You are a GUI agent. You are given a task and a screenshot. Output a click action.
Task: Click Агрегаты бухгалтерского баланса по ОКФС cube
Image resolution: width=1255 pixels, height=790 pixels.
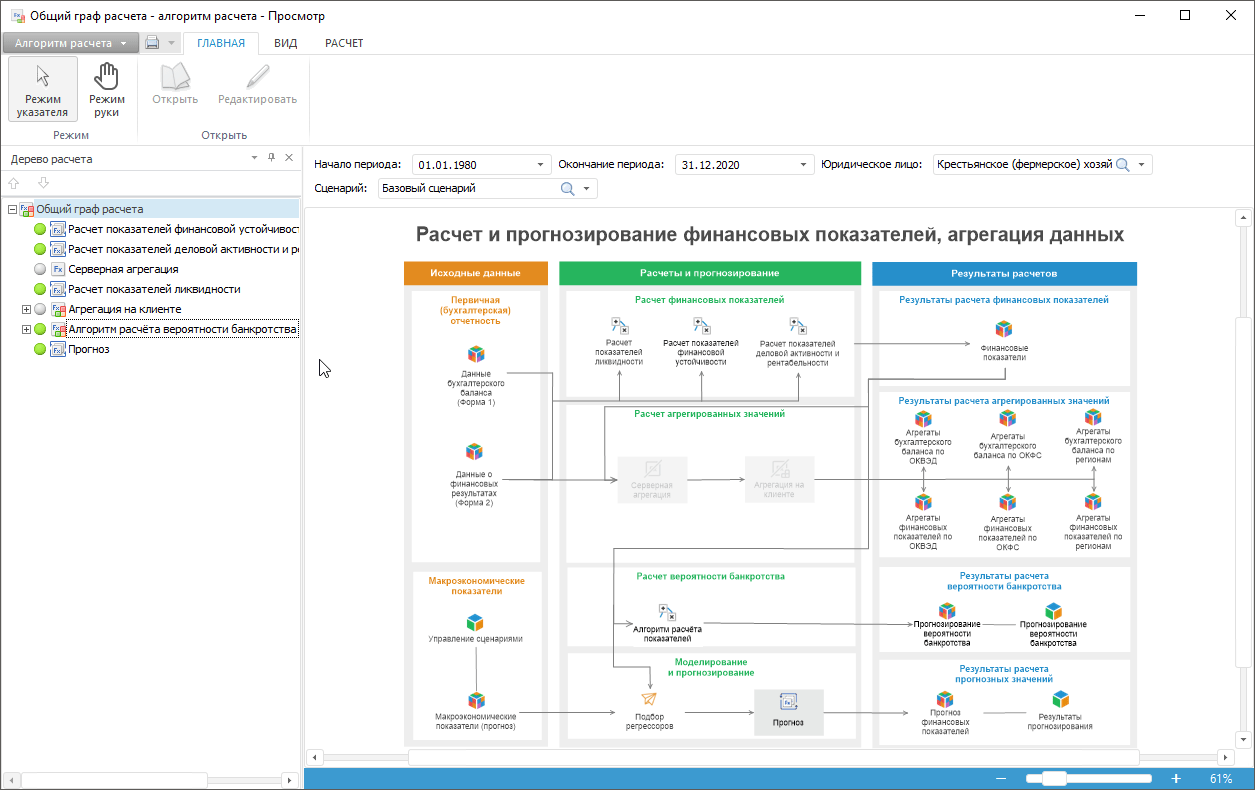pos(1008,419)
